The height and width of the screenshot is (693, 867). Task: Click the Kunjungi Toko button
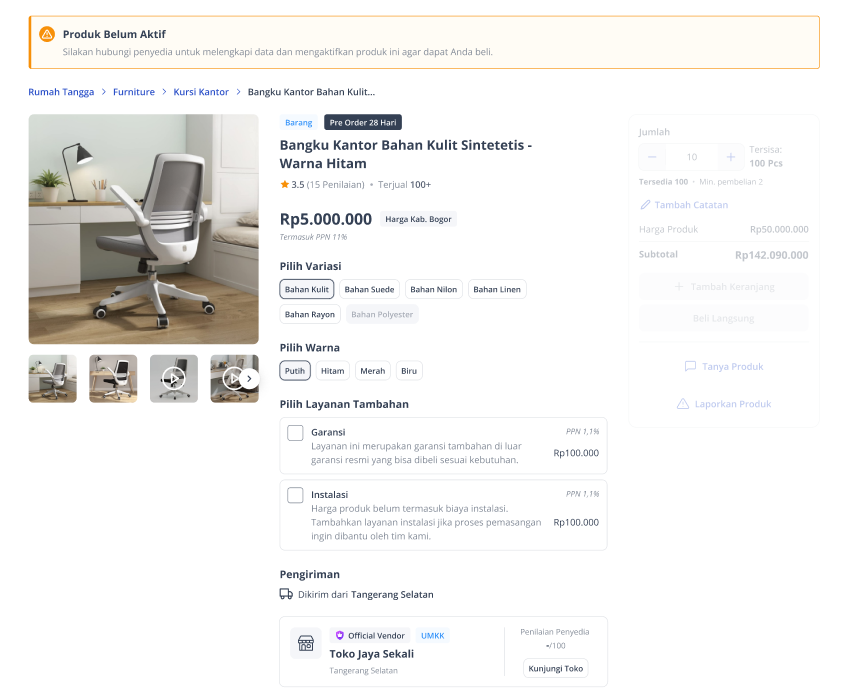coord(556,668)
